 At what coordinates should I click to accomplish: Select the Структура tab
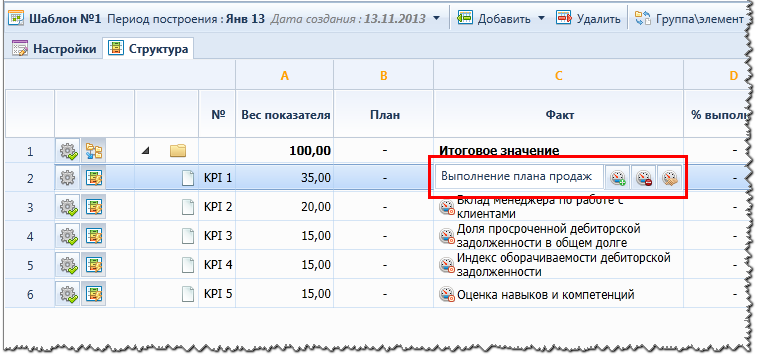pyautogui.click(x=148, y=49)
